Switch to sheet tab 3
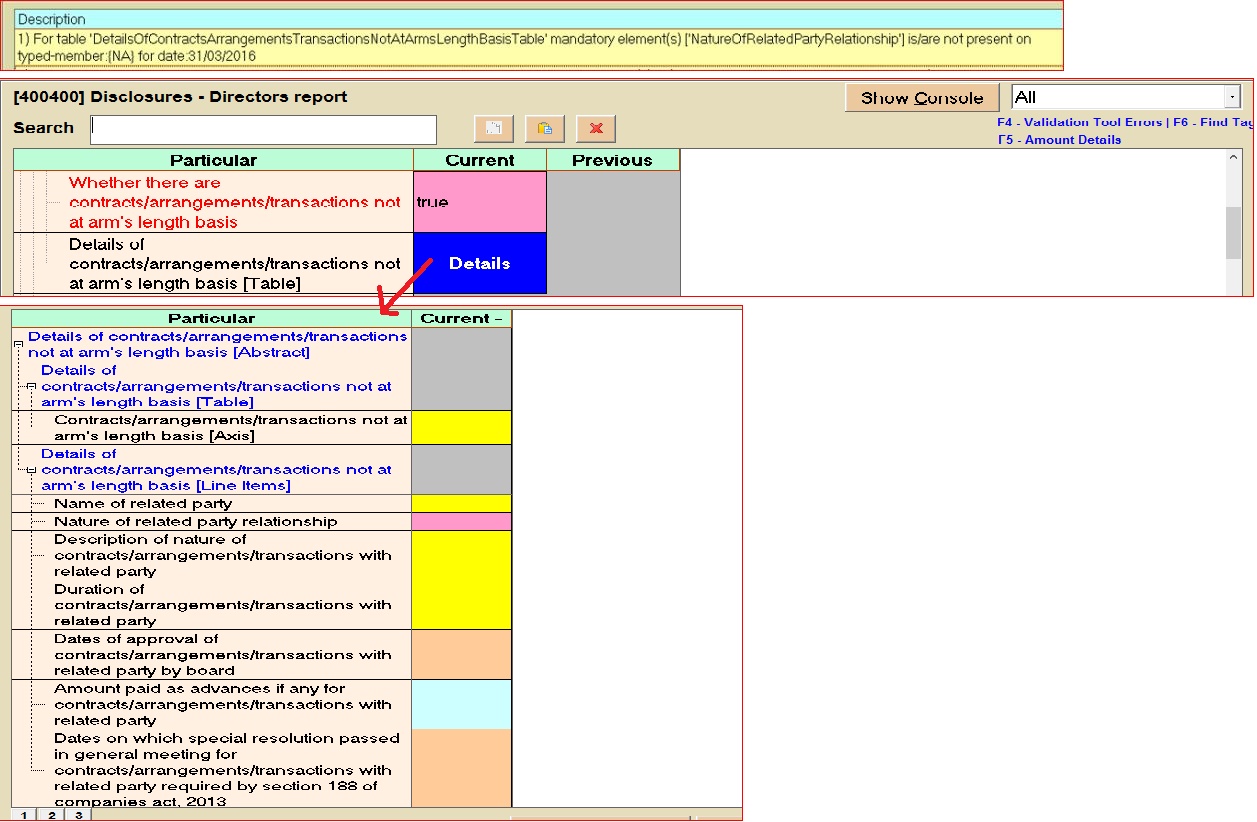This screenshot has height=822, width=1257. click(79, 815)
